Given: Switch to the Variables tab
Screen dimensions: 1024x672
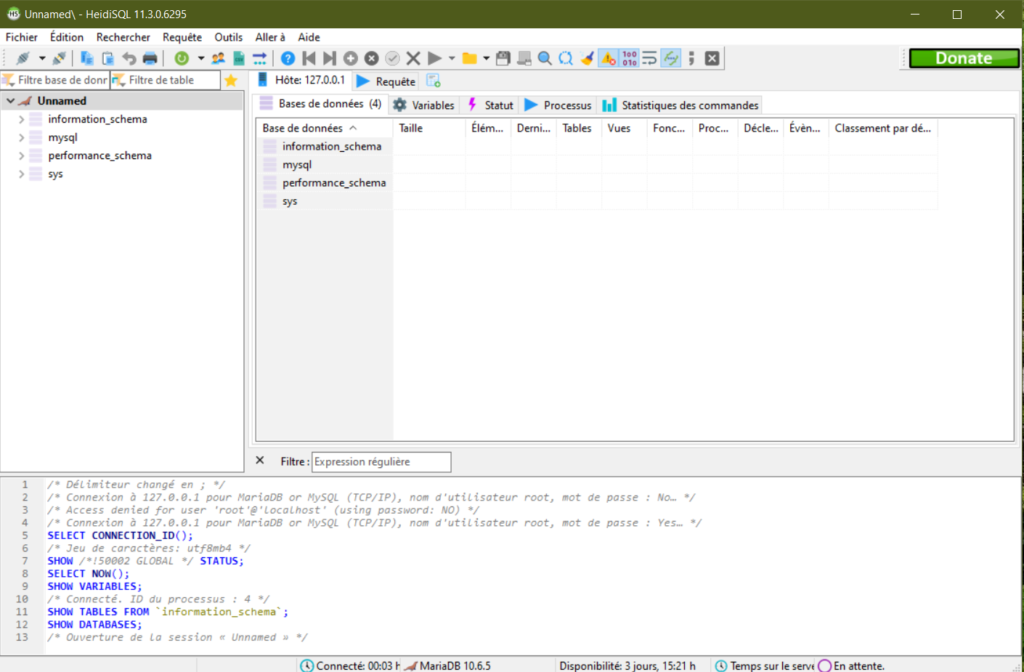Looking at the screenshot, I should [x=424, y=105].
